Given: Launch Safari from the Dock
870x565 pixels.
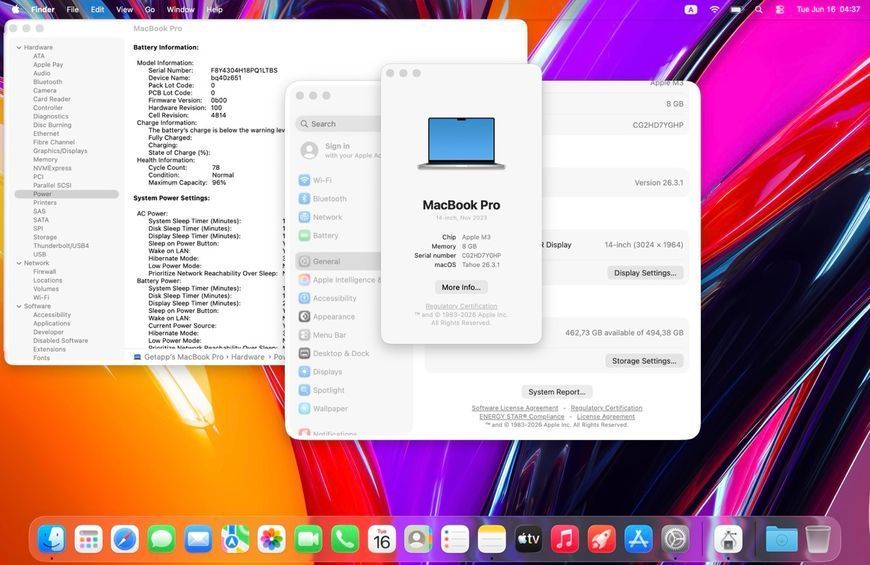Looking at the screenshot, I should coord(125,539).
